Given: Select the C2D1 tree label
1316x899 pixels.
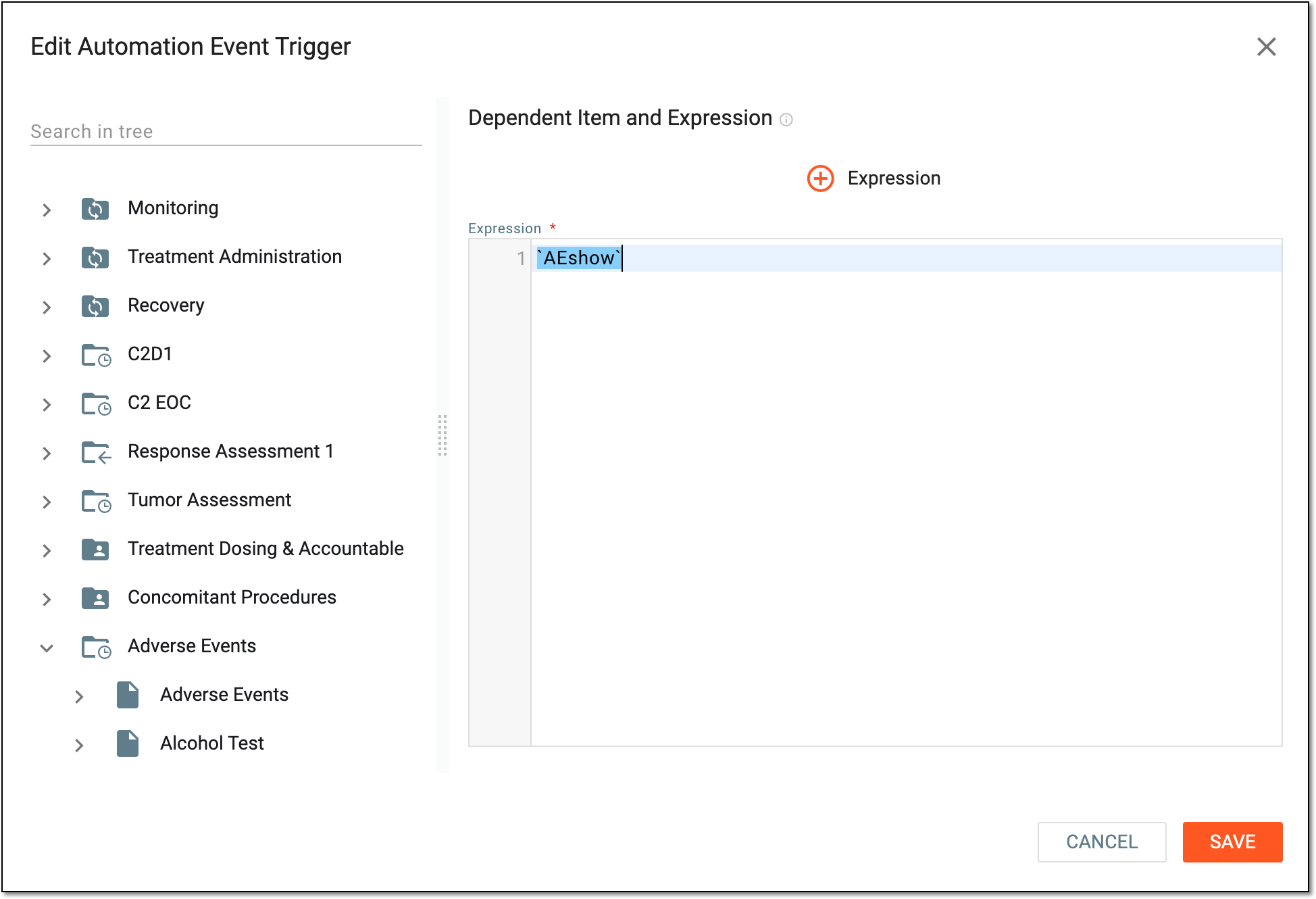Looking at the screenshot, I should click(150, 354).
